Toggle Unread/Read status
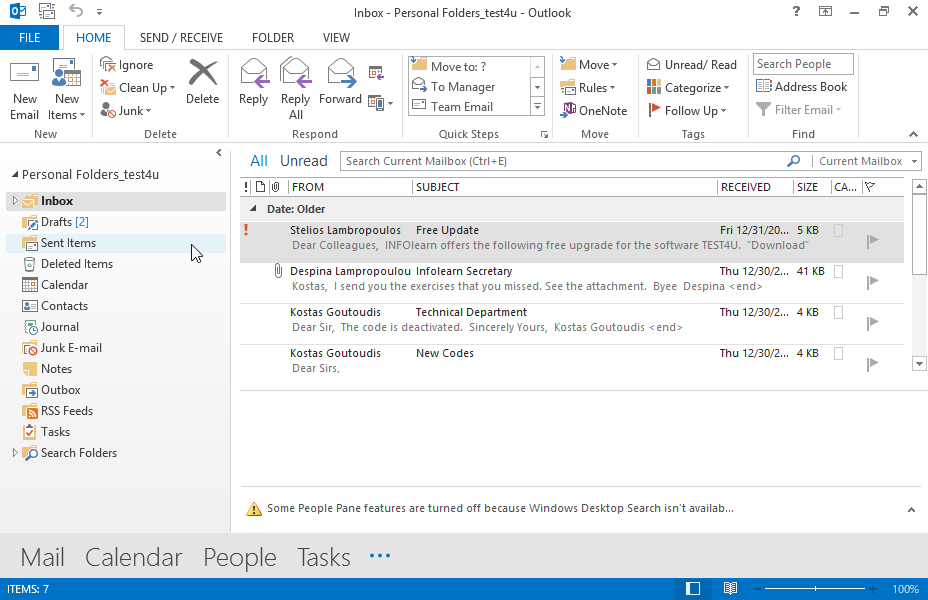The width and height of the screenshot is (928, 600). (691, 64)
